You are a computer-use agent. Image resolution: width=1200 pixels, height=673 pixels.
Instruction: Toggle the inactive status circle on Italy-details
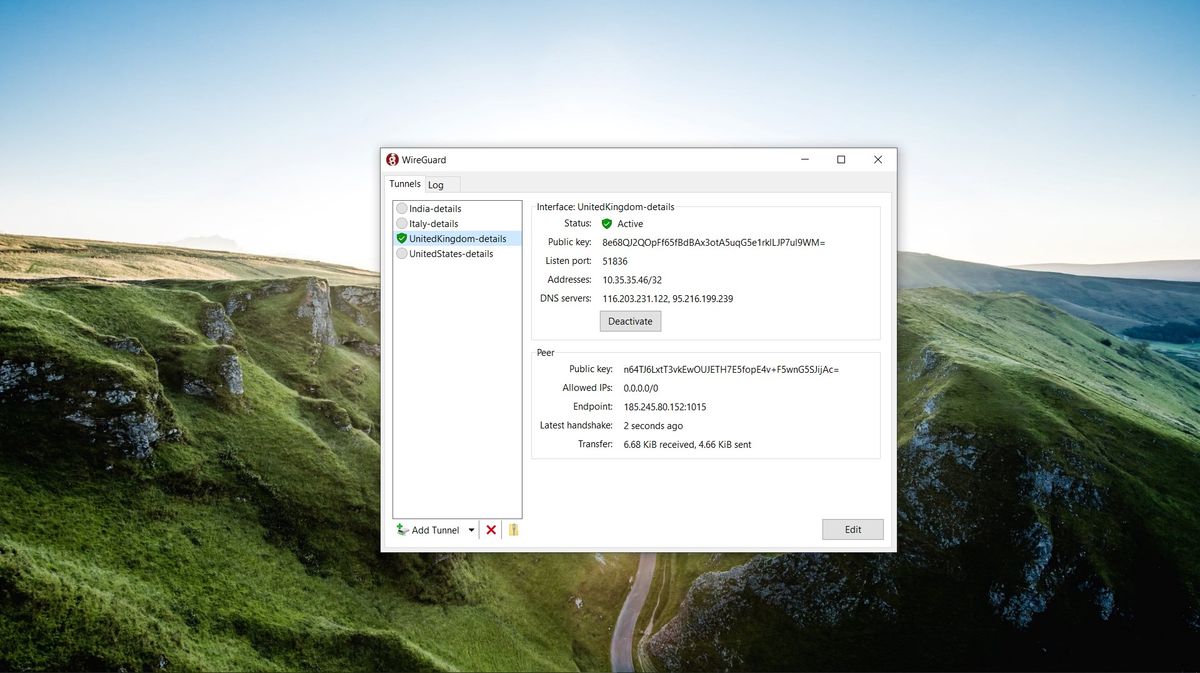point(401,223)
